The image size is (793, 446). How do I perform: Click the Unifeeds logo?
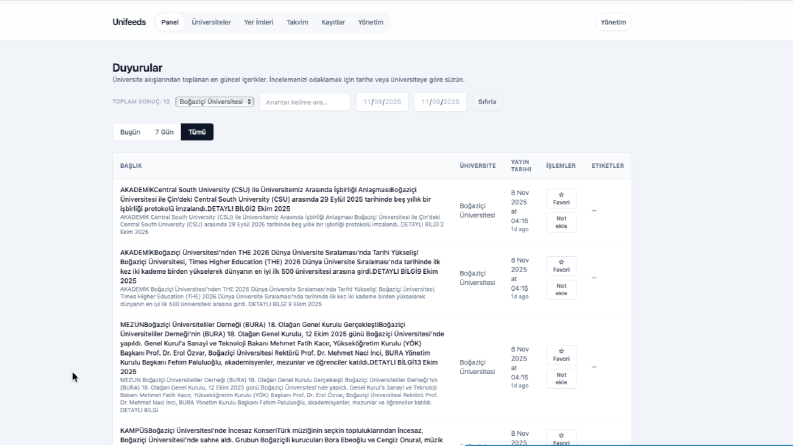click(x=129, y=22)
